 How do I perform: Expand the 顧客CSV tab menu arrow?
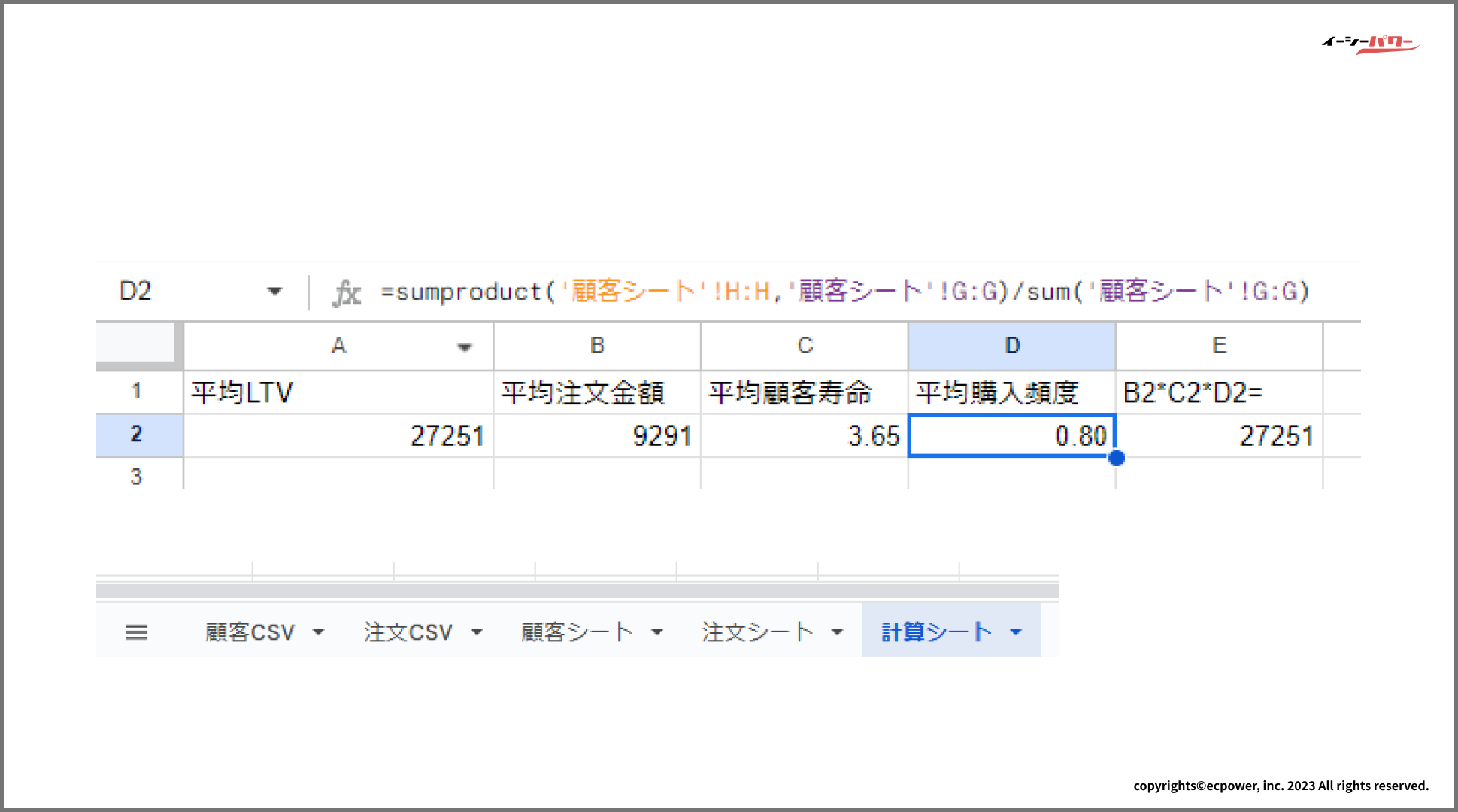(319, 632)
